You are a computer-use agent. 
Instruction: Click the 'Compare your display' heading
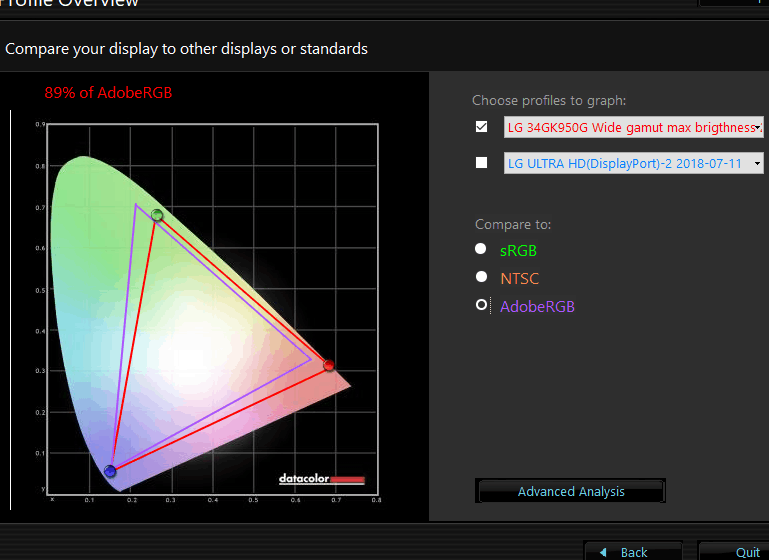click(x=186, y=49)
